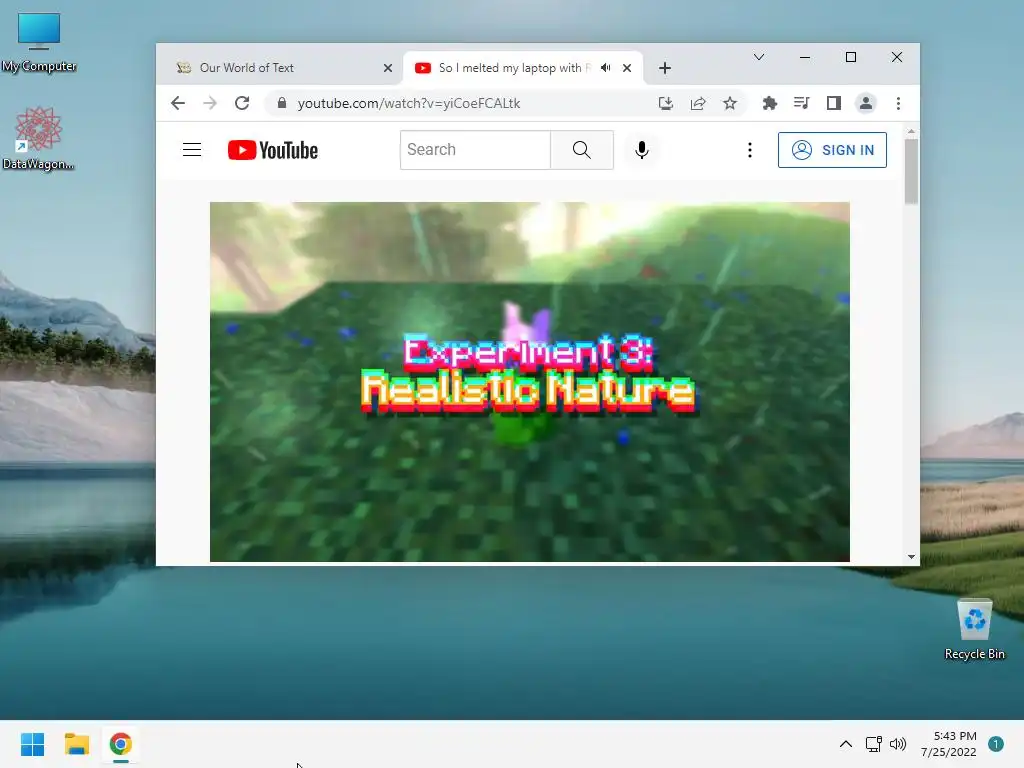Click the YouTube logo
Image resolution: width=1024 pixels, height=768 pixels.
[273, 150]
